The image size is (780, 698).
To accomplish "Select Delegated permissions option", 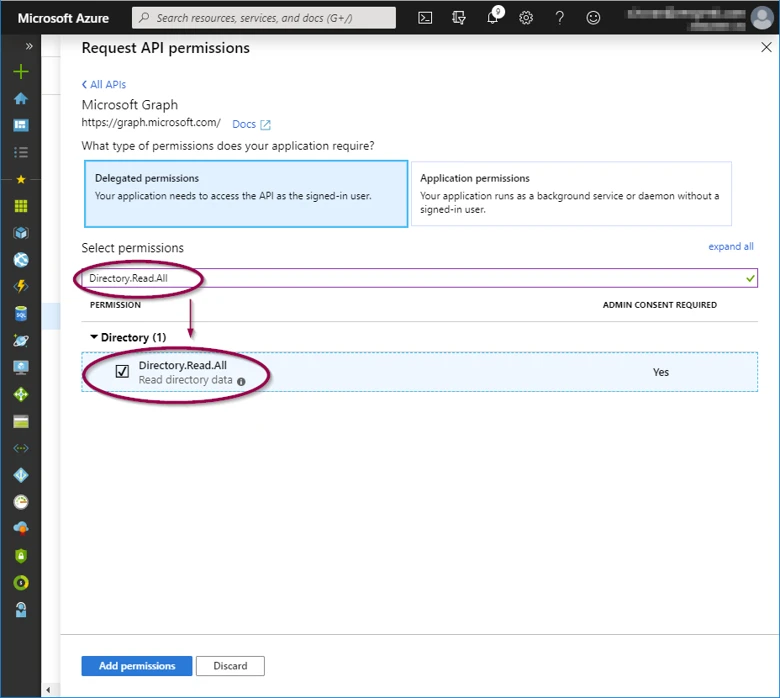I will click(246, 194).
